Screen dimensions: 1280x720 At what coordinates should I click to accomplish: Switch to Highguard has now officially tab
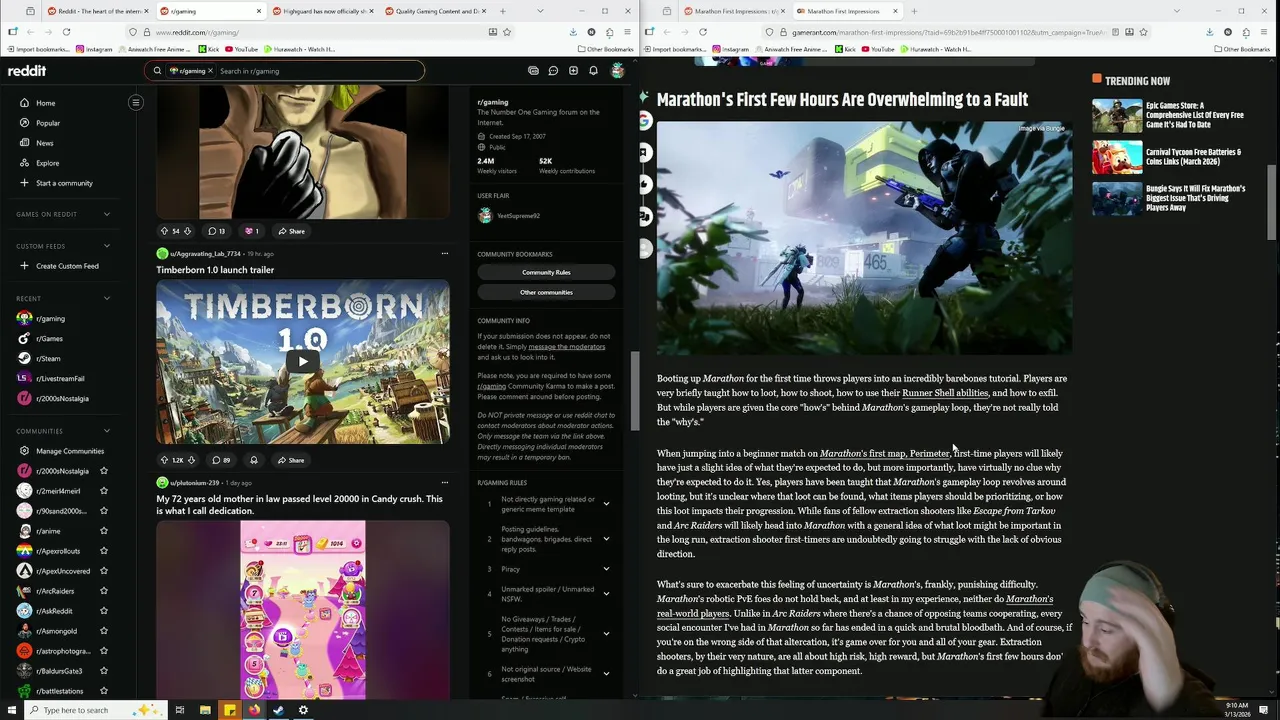pyautogui.click(x=324, y=11)
